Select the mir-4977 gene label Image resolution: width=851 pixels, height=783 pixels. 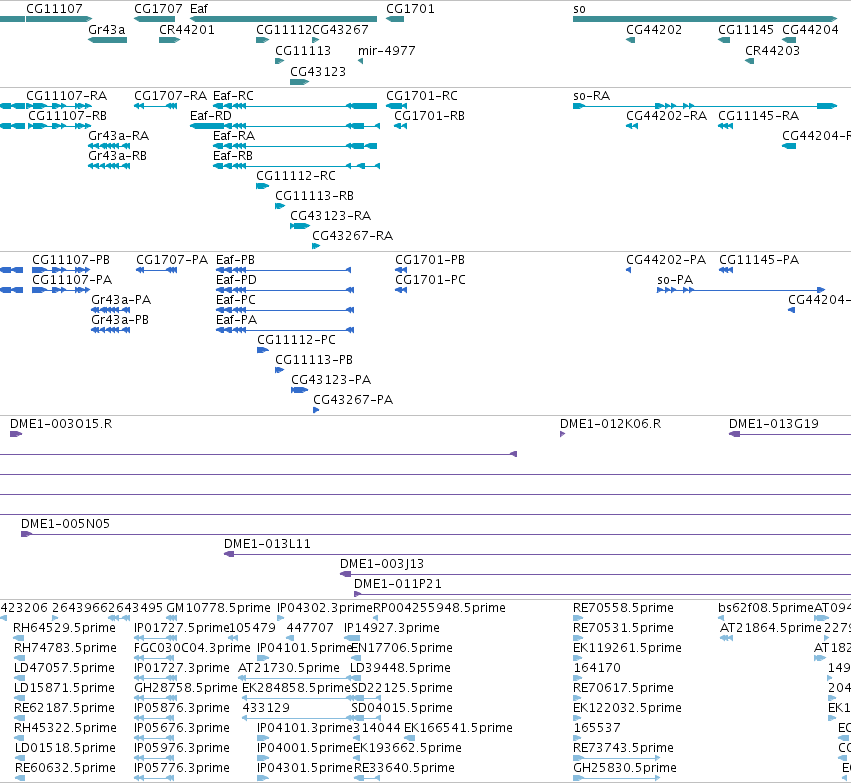pyautogui.click(x=386, y=50)
